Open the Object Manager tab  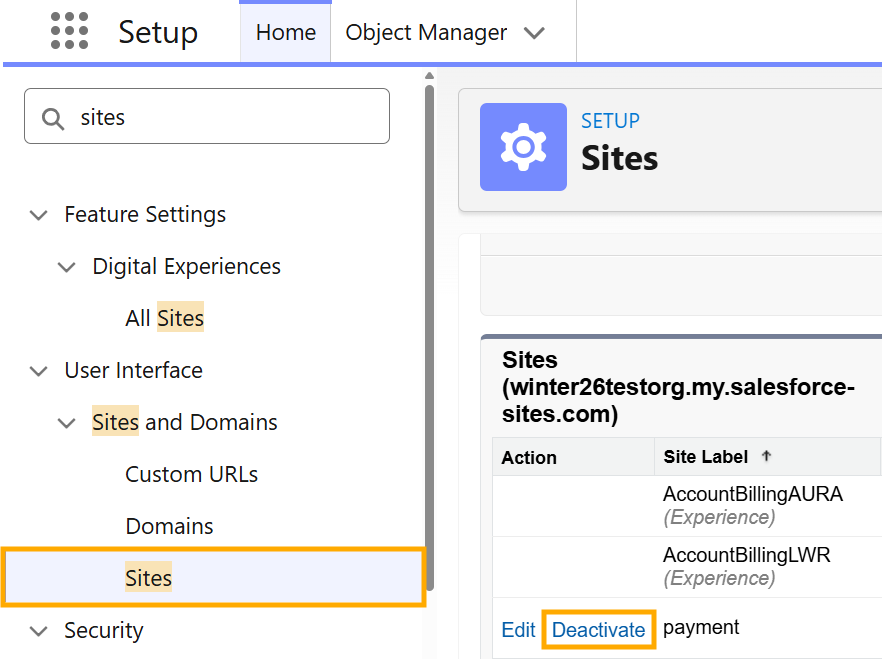coord(426,32)
